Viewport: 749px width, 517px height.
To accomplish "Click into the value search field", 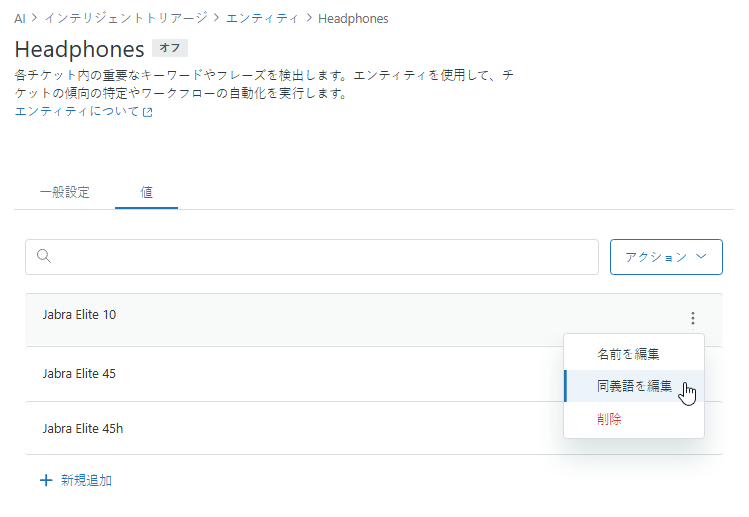I will point(312,257).
